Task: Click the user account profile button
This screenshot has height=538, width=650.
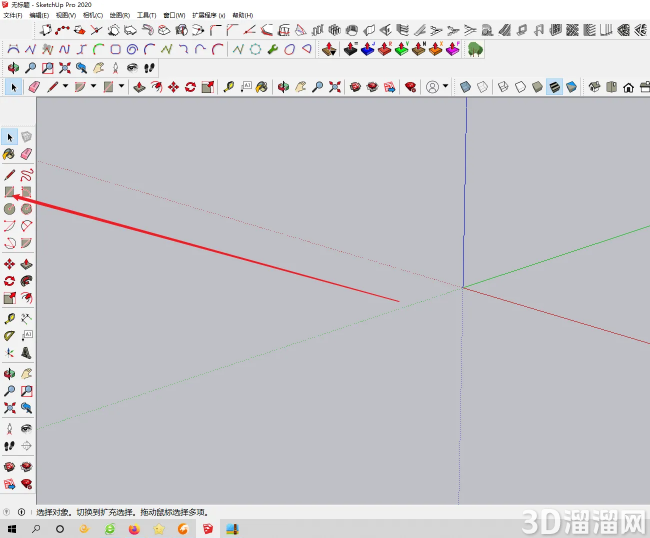Action: coord(432,87)
